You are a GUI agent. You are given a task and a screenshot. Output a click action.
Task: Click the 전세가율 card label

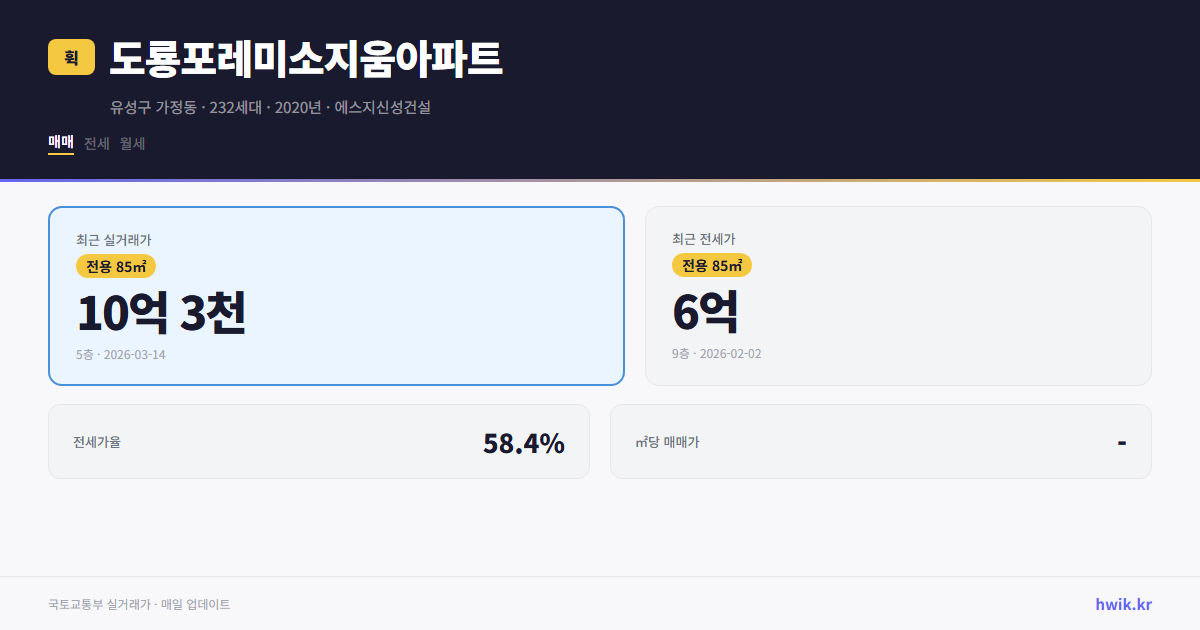97,441
